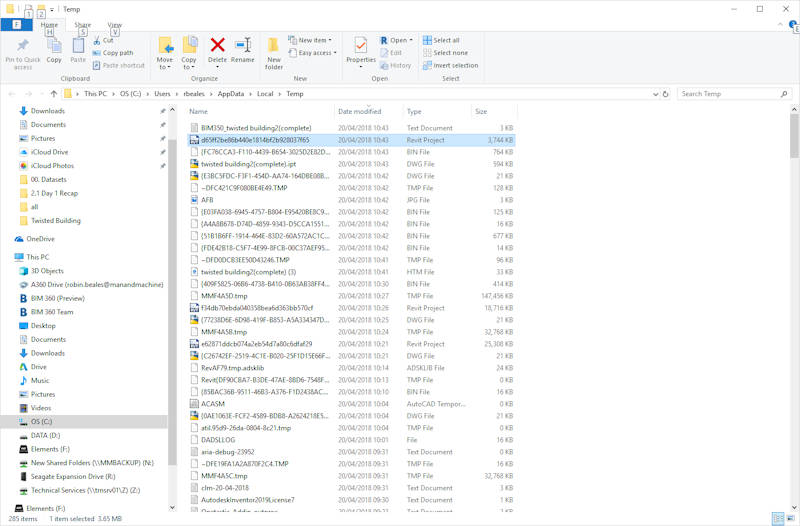Viewport: 800px width, 526px height.
Task: Click Pin to Quick access icon
Action: coord(23,45)
